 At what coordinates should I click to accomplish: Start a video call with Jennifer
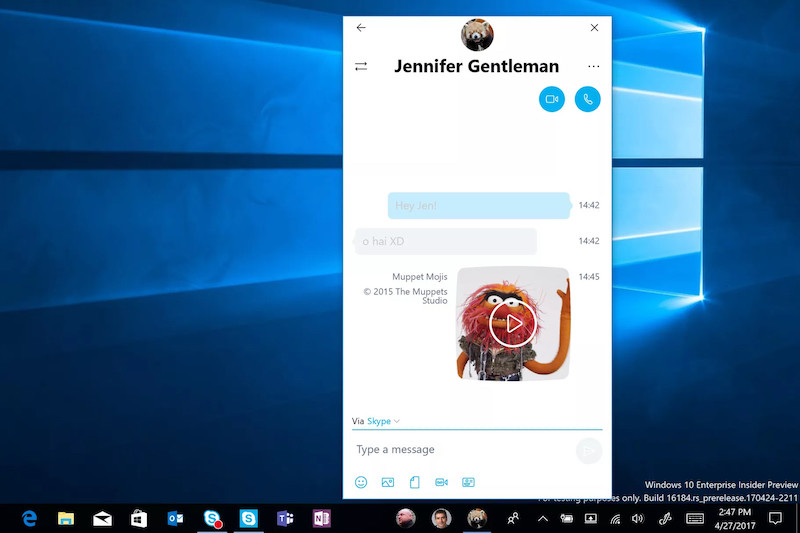pos(551,99)
